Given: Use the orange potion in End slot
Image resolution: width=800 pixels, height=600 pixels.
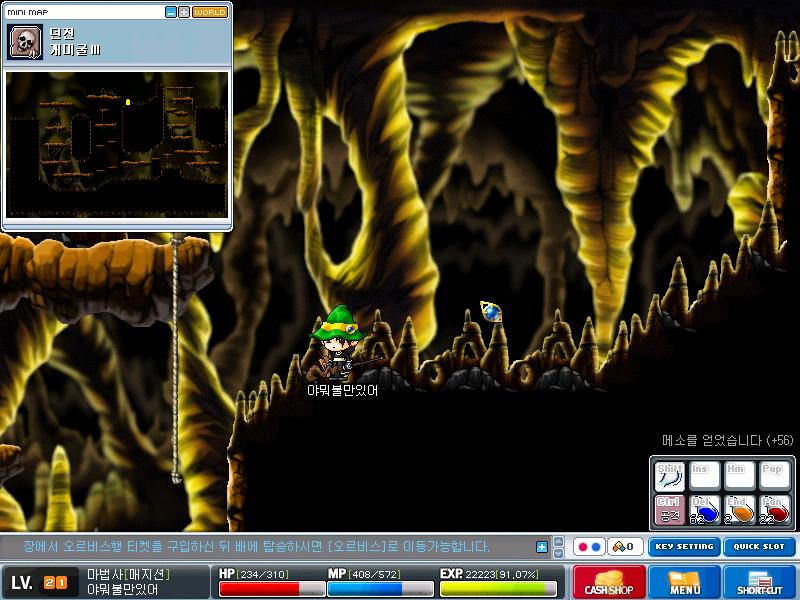Looking at the screenshot, I should [x=739, y=509].
